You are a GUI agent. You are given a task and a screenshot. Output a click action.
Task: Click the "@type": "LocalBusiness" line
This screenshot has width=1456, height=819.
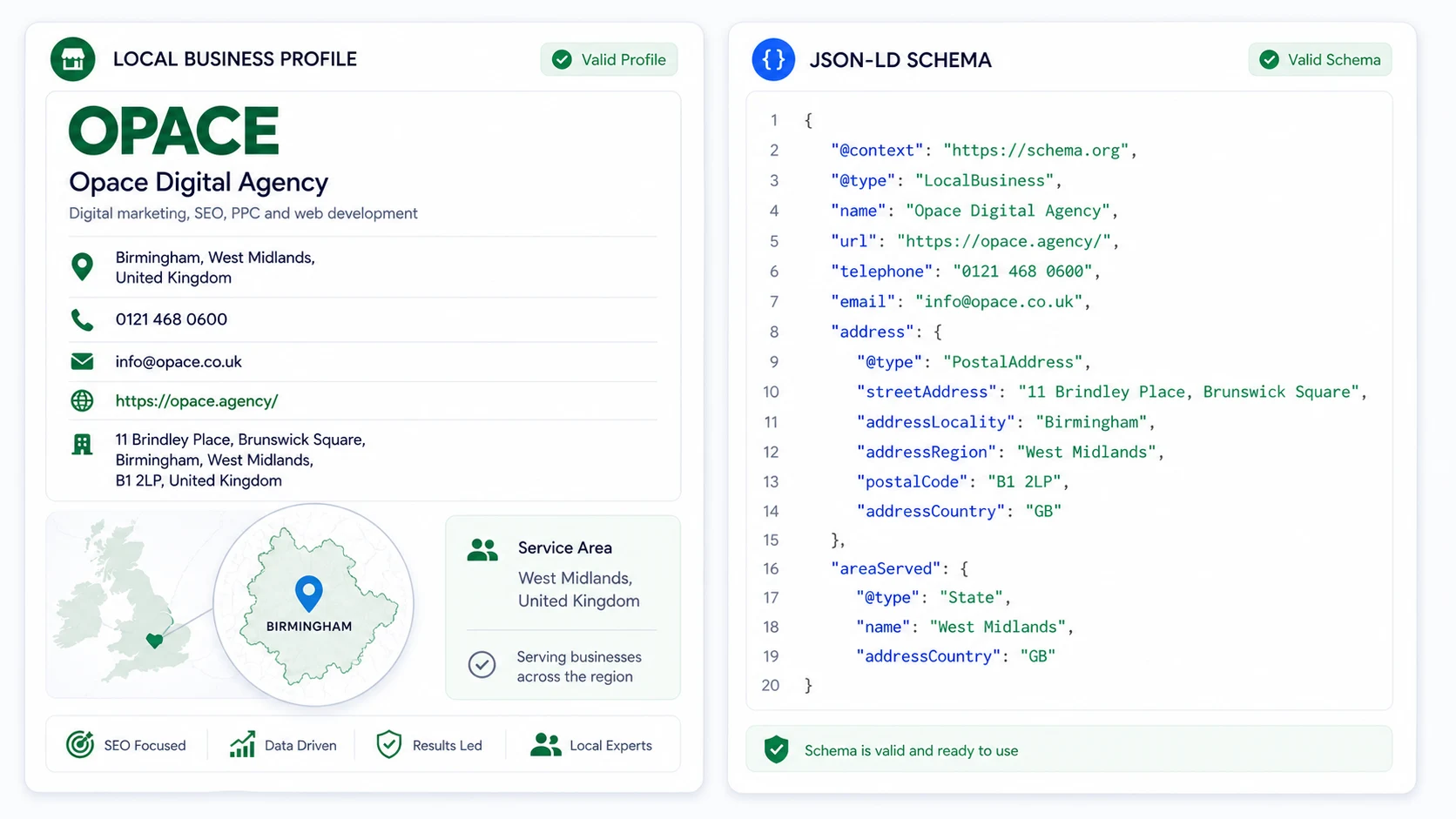tap(947, 180)
